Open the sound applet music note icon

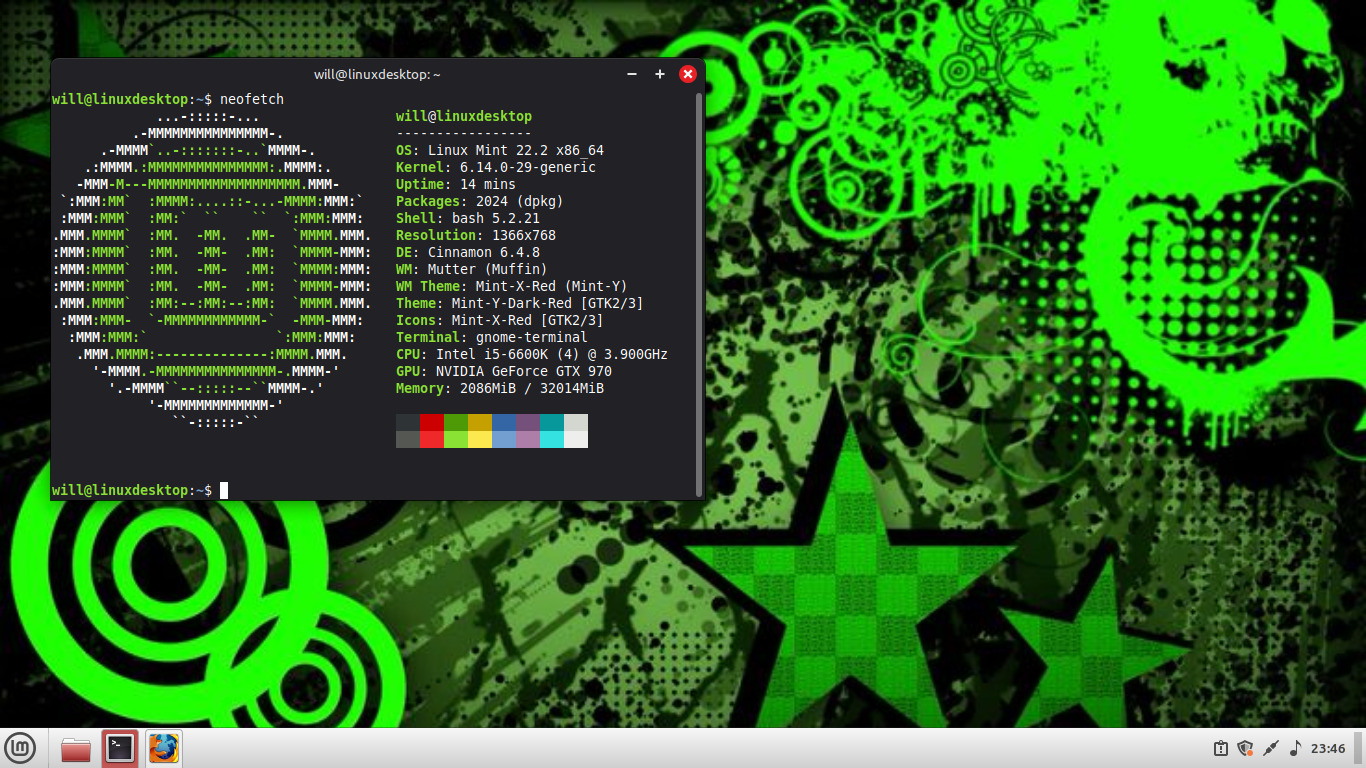tap(1296, 748)
